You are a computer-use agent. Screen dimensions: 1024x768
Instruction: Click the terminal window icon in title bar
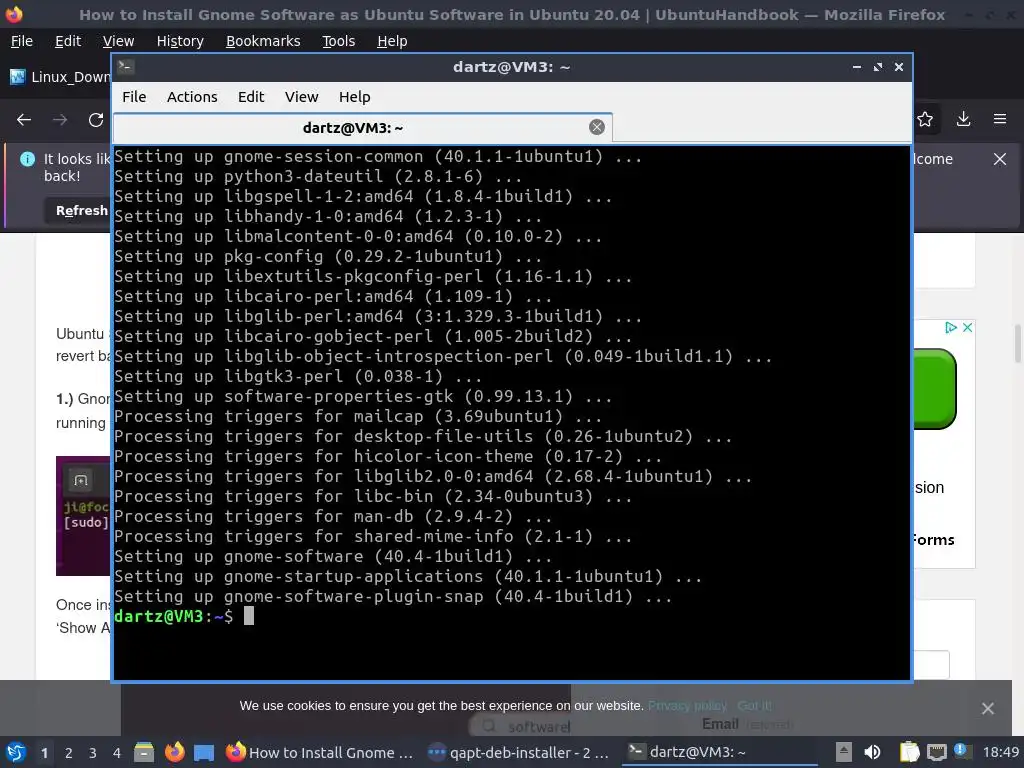(x=126, y=67)
